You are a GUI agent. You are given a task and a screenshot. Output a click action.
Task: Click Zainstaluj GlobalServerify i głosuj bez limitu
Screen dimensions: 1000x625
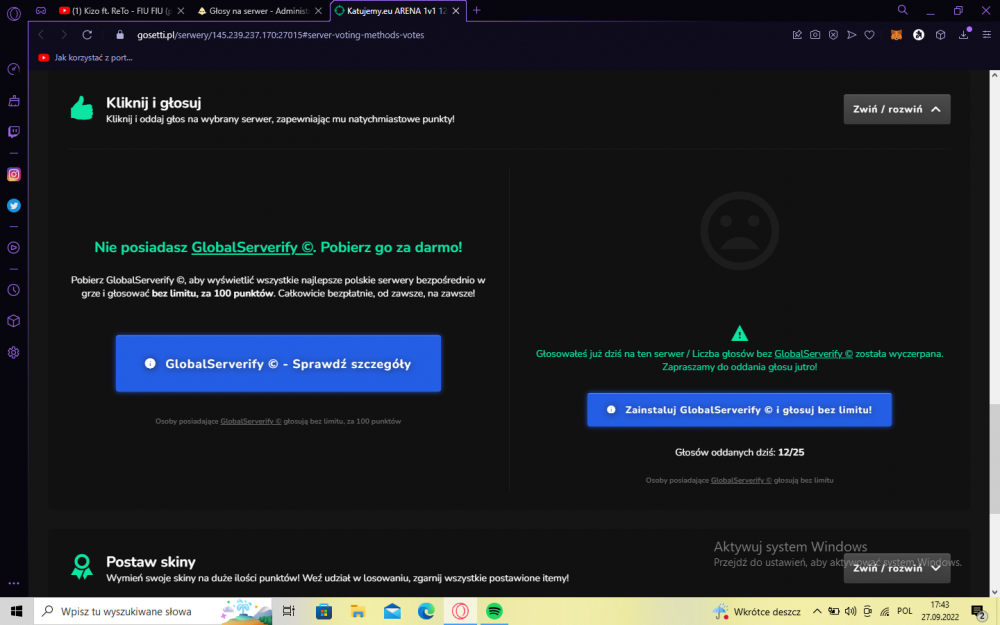click(739, 409)
